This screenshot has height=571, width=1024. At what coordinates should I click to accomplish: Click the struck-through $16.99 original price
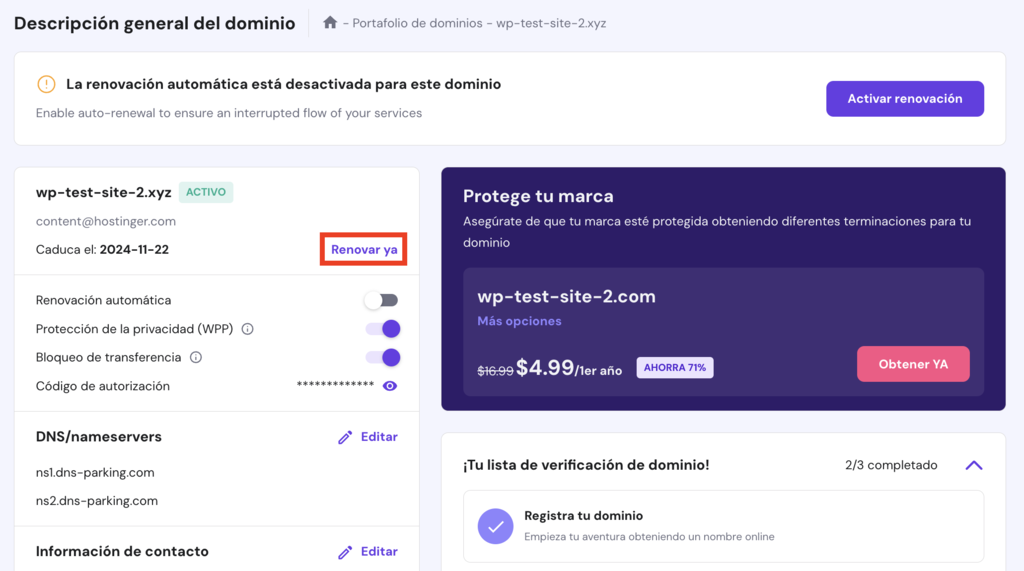(x=495, y=371)
